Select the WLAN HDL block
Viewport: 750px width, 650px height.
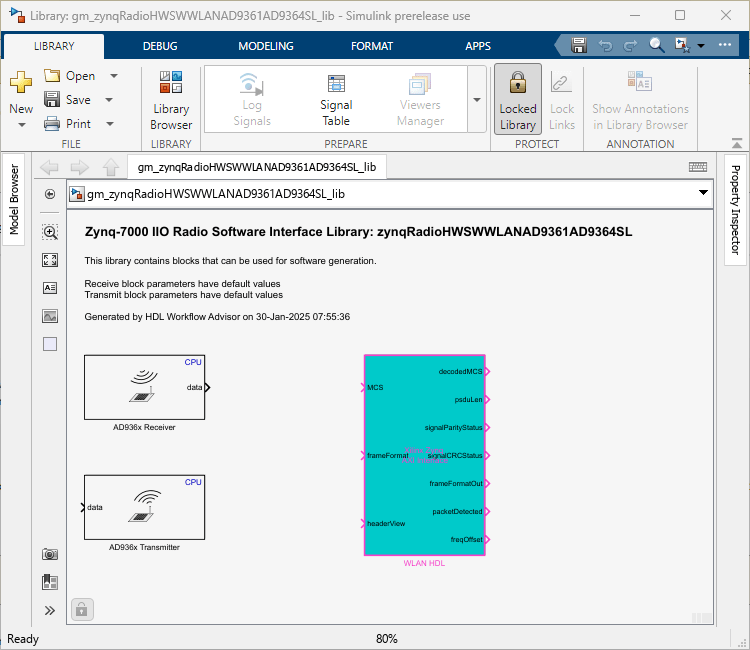pyautogui.click(x=425, y=455)
